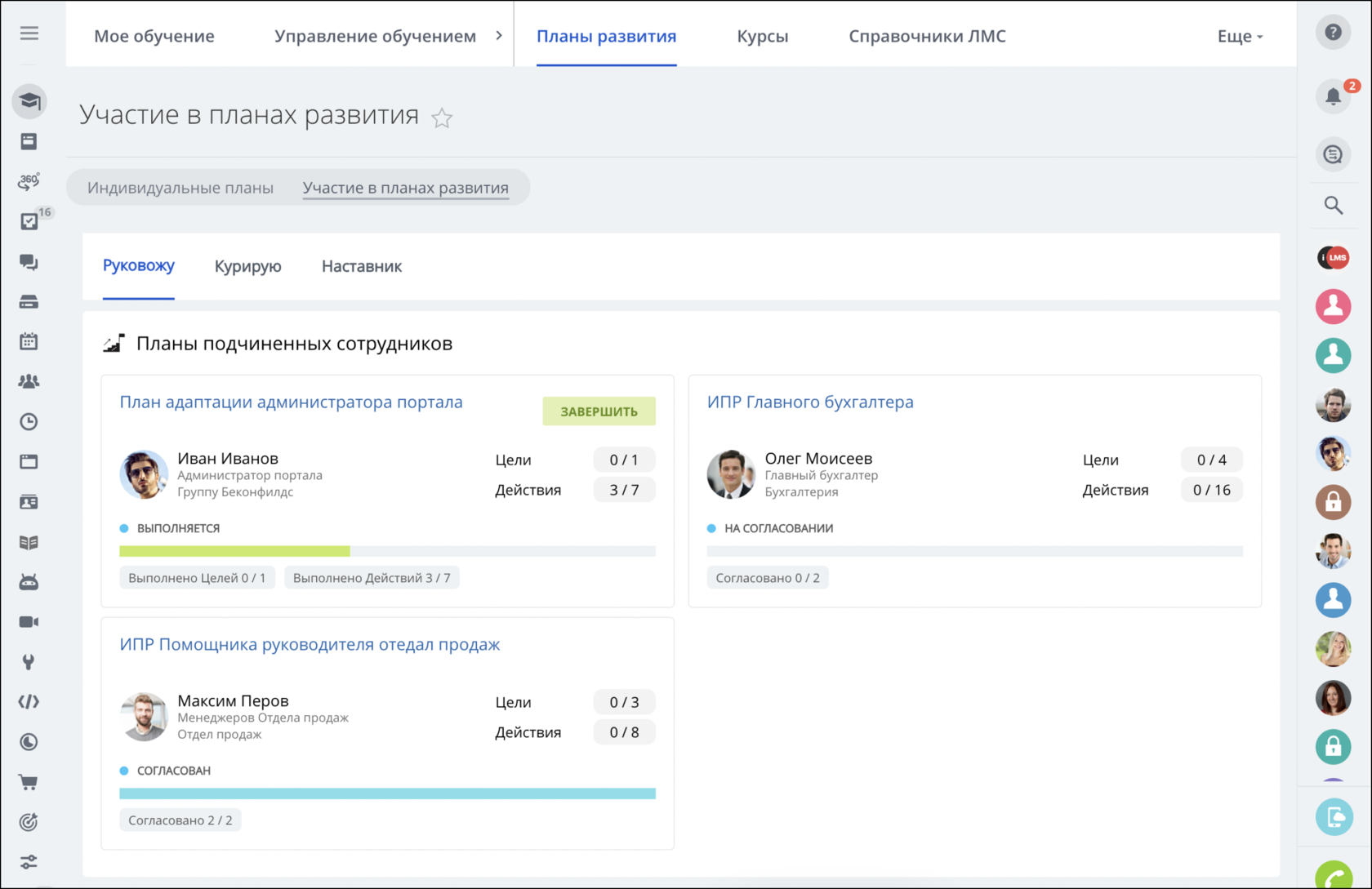1372x889 pixels.
Task: Collapse the left sidebar with hamburger icon
Action: pos(29,33)
